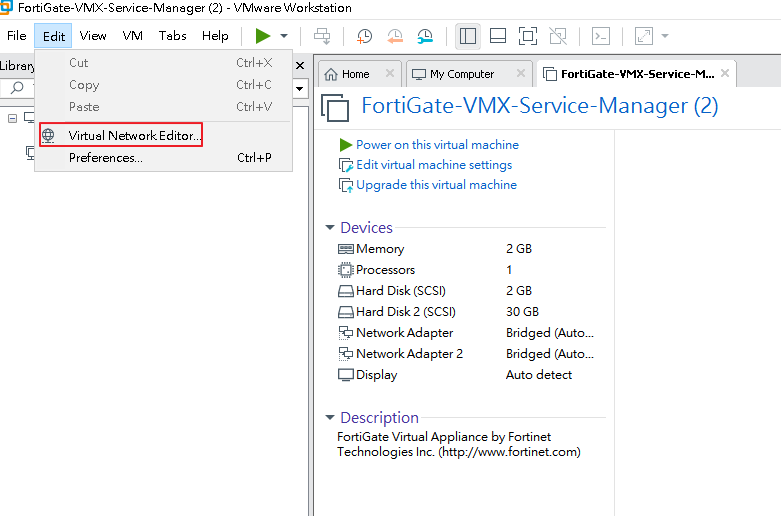Select Virtual Network Editor from Edit menu
This screenshot has height=516, width=781.
tap(163, 135)
